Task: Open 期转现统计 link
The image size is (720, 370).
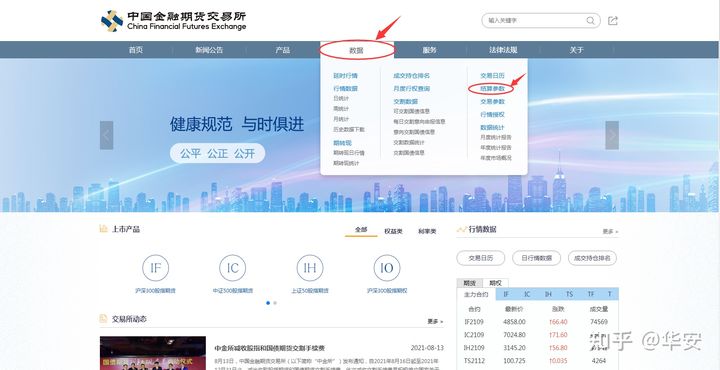Action: tap(346, 163)
